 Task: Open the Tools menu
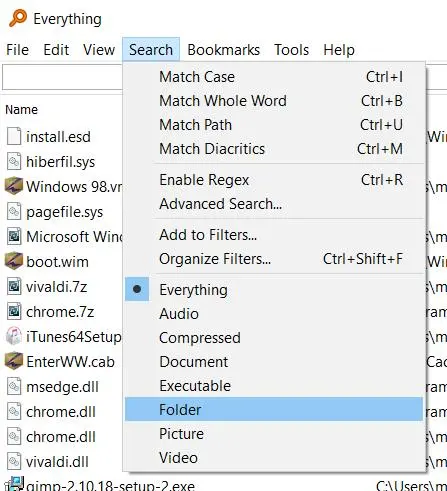click(x=291, y=50)
